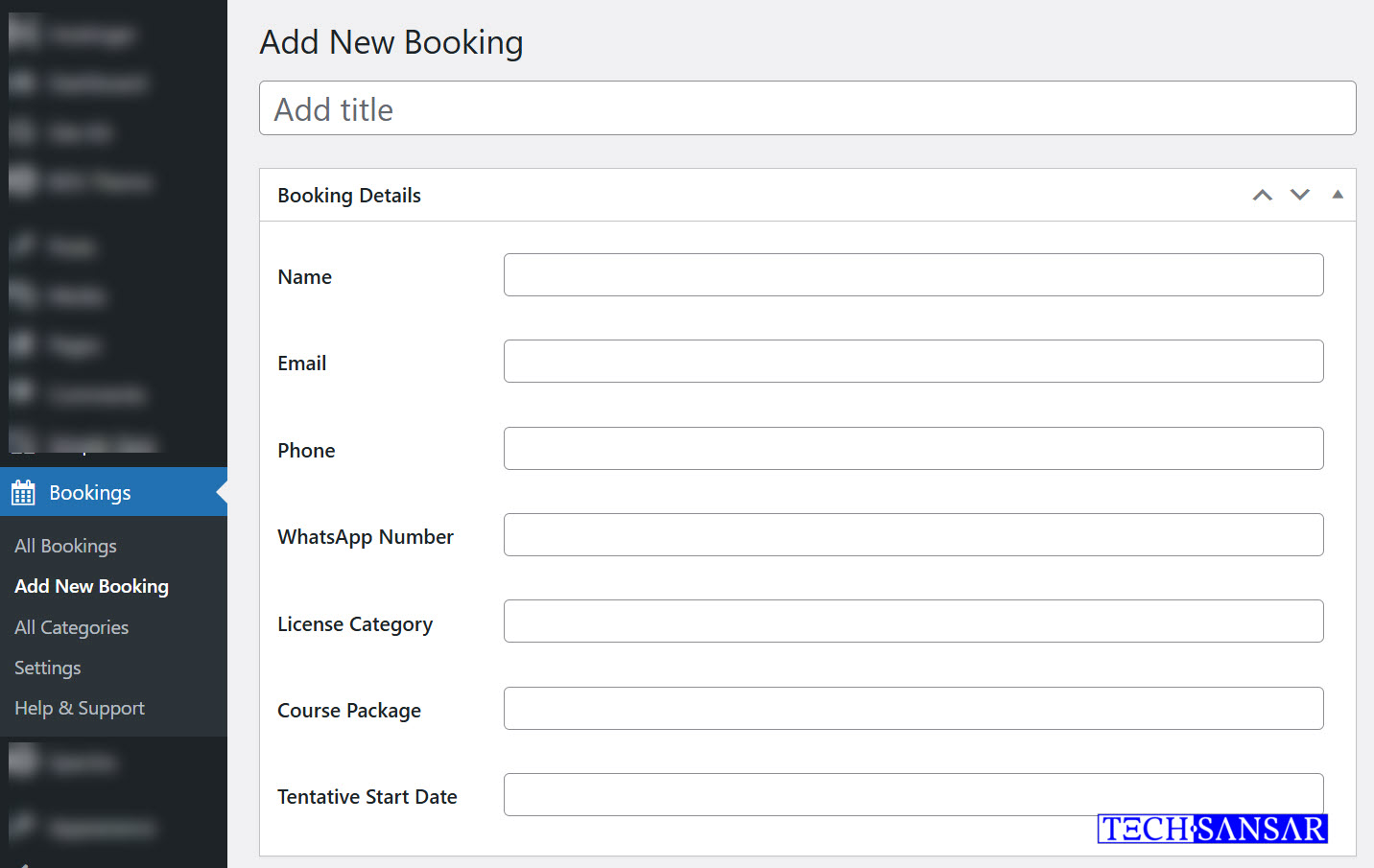The height and width of the screenshot is (868, 1374).
Task: Focus the Name input box
Action: [912, 275]
